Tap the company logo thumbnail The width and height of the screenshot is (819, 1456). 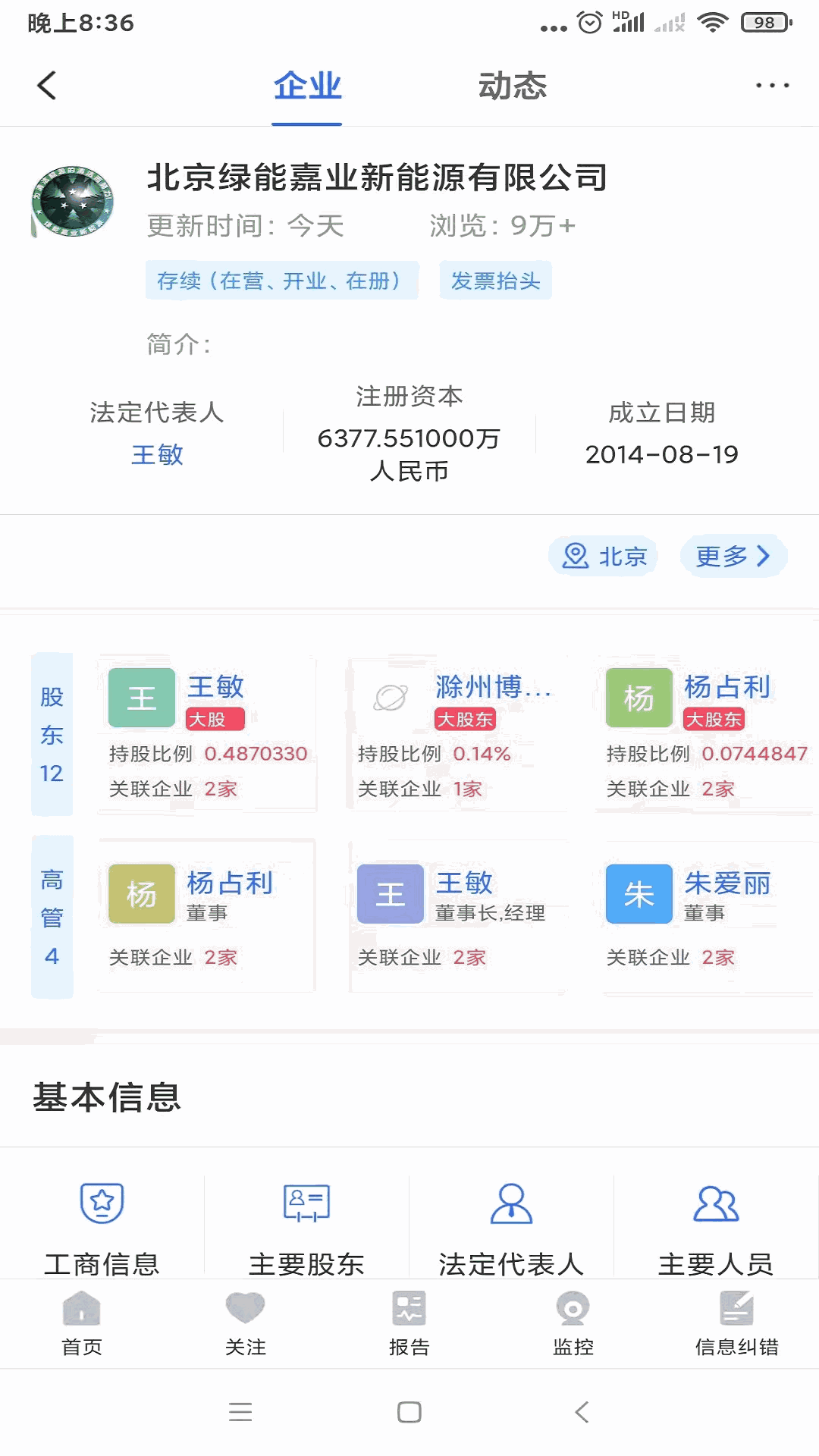[73, 202]
